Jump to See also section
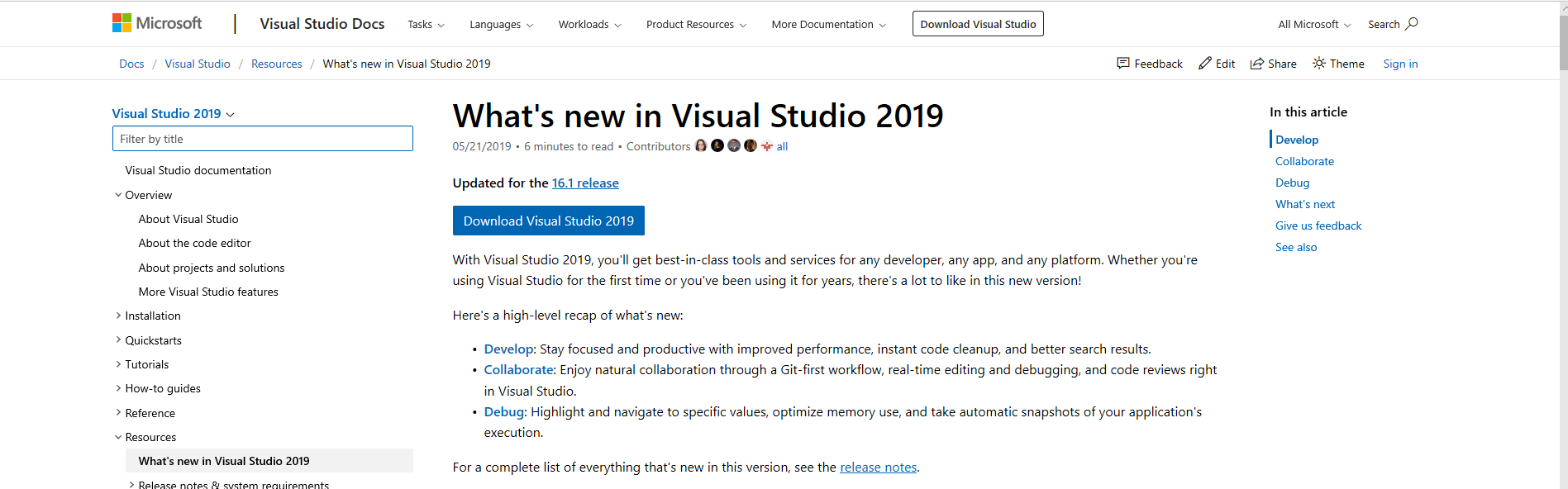This screenshot has width=1568, height=489. pyautogui.click(x=1296, y=247)
